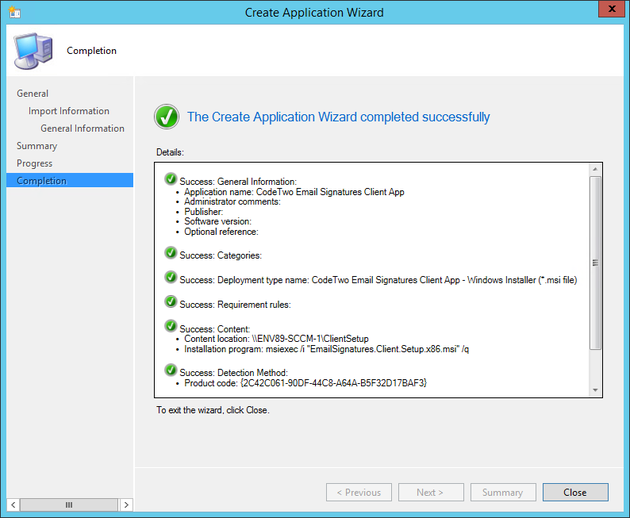Click the 'Success: Deployment type name' text

click(378, 280)
